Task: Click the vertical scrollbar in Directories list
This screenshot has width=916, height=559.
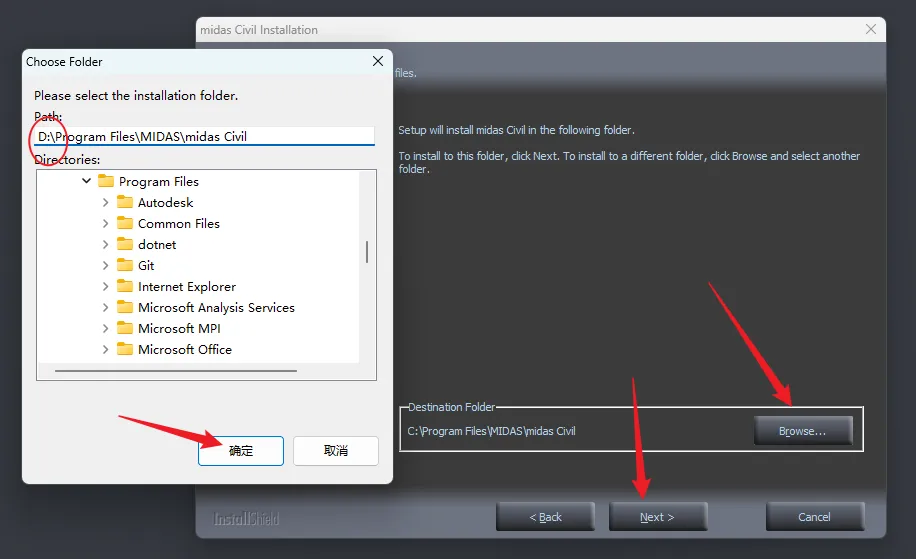Action: pos(367,252)
